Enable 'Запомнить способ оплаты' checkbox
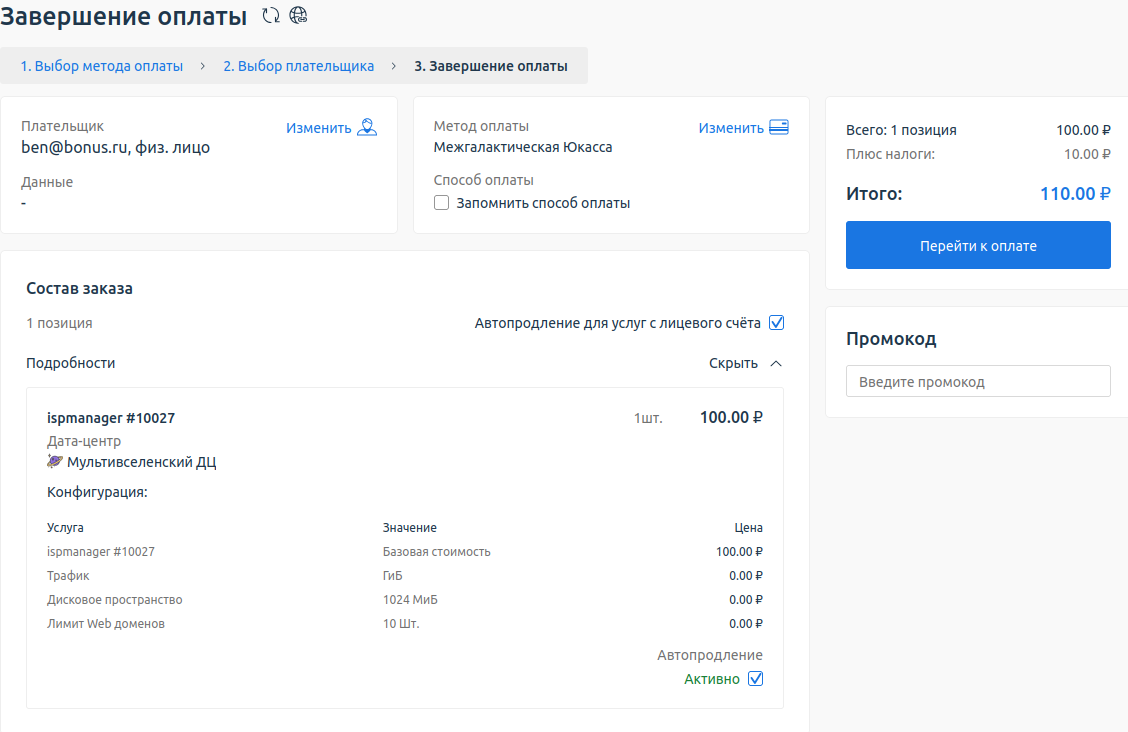 point(441,203)
